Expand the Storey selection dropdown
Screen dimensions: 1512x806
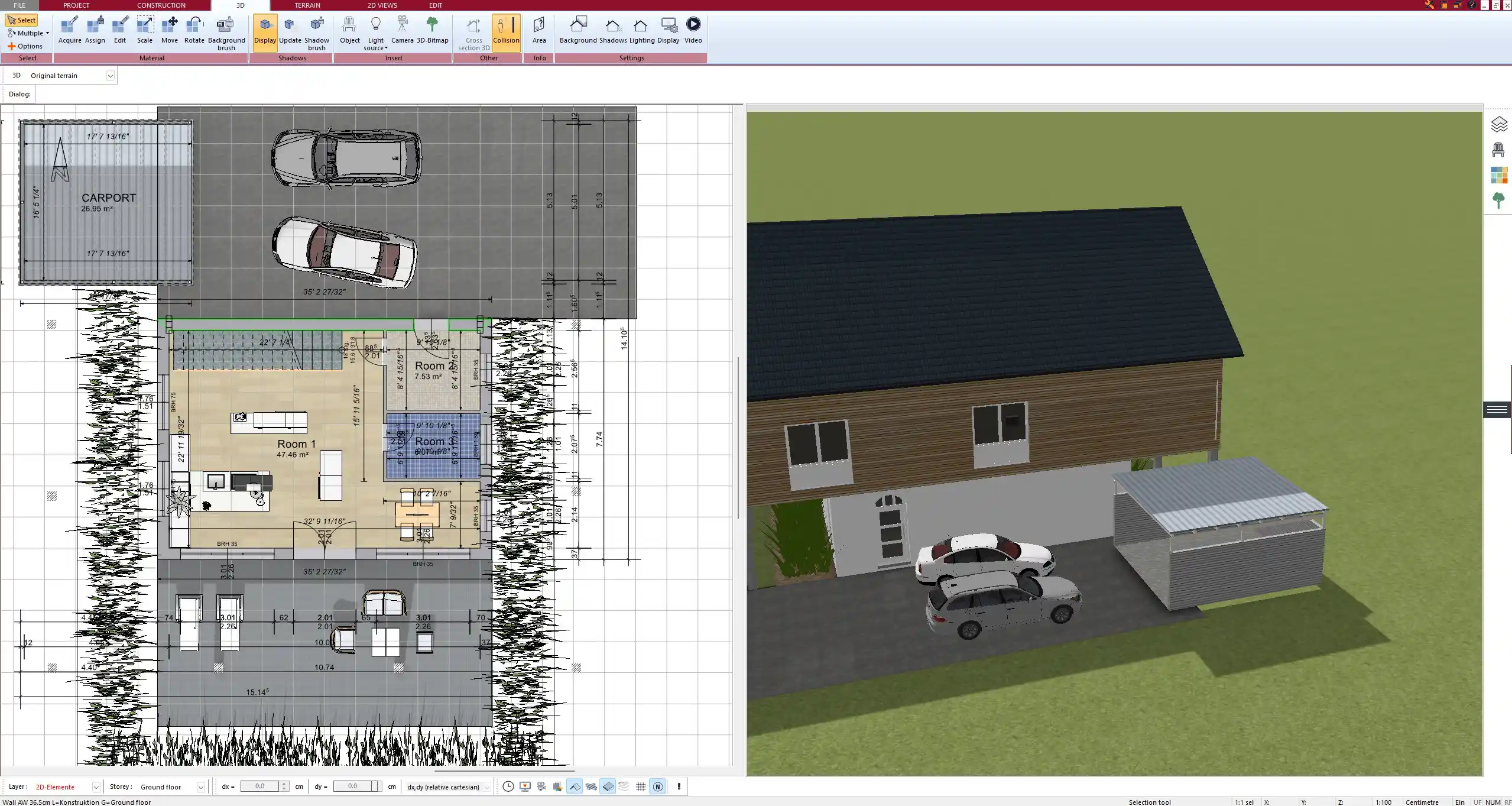pyautogui.click(x=200, y=786)
